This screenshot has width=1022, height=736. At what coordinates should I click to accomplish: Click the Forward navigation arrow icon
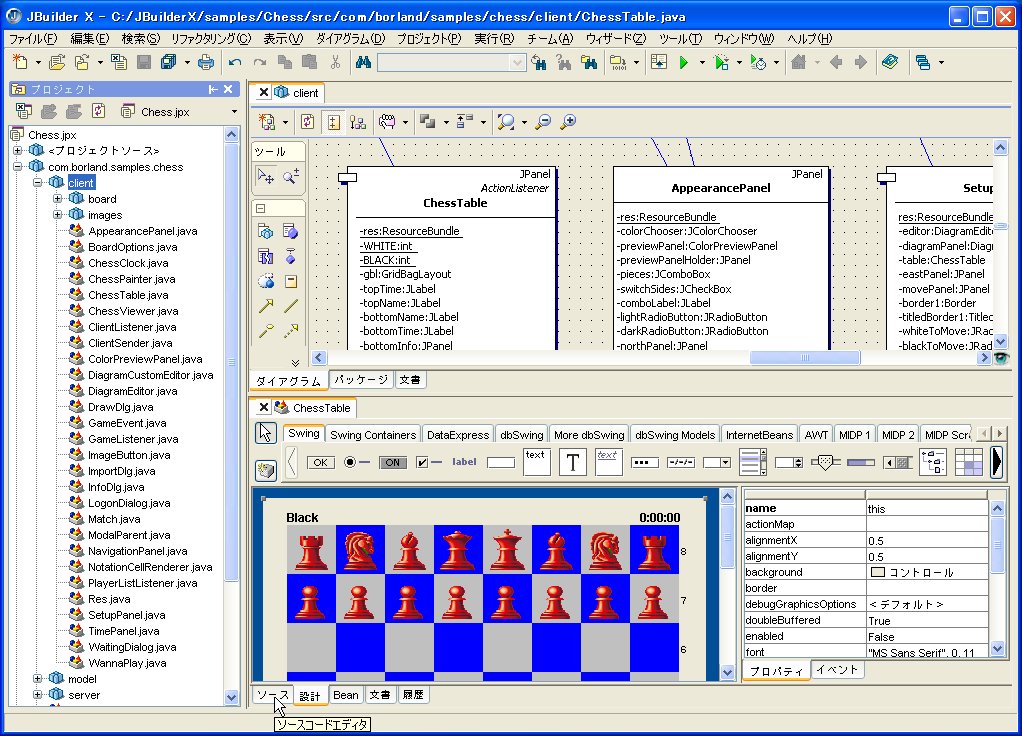(860, 63)
